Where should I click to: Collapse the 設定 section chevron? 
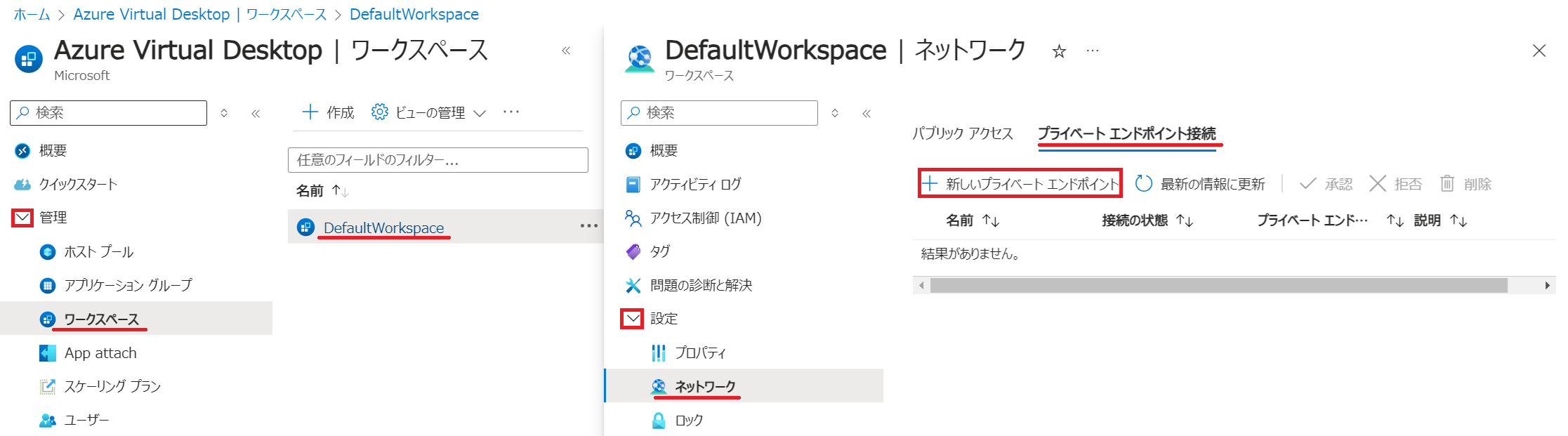click(x=633, y=319)
